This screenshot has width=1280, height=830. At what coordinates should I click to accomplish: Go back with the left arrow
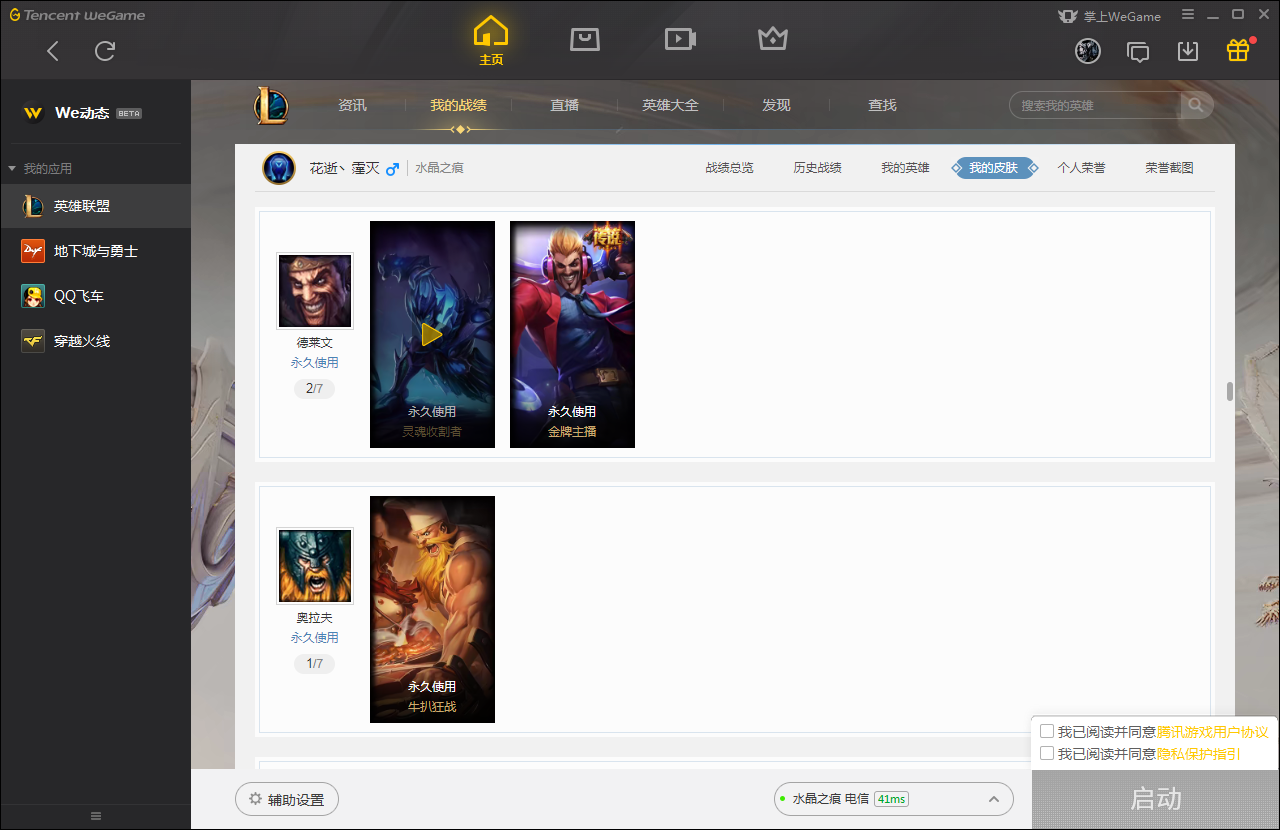[53, 51]
